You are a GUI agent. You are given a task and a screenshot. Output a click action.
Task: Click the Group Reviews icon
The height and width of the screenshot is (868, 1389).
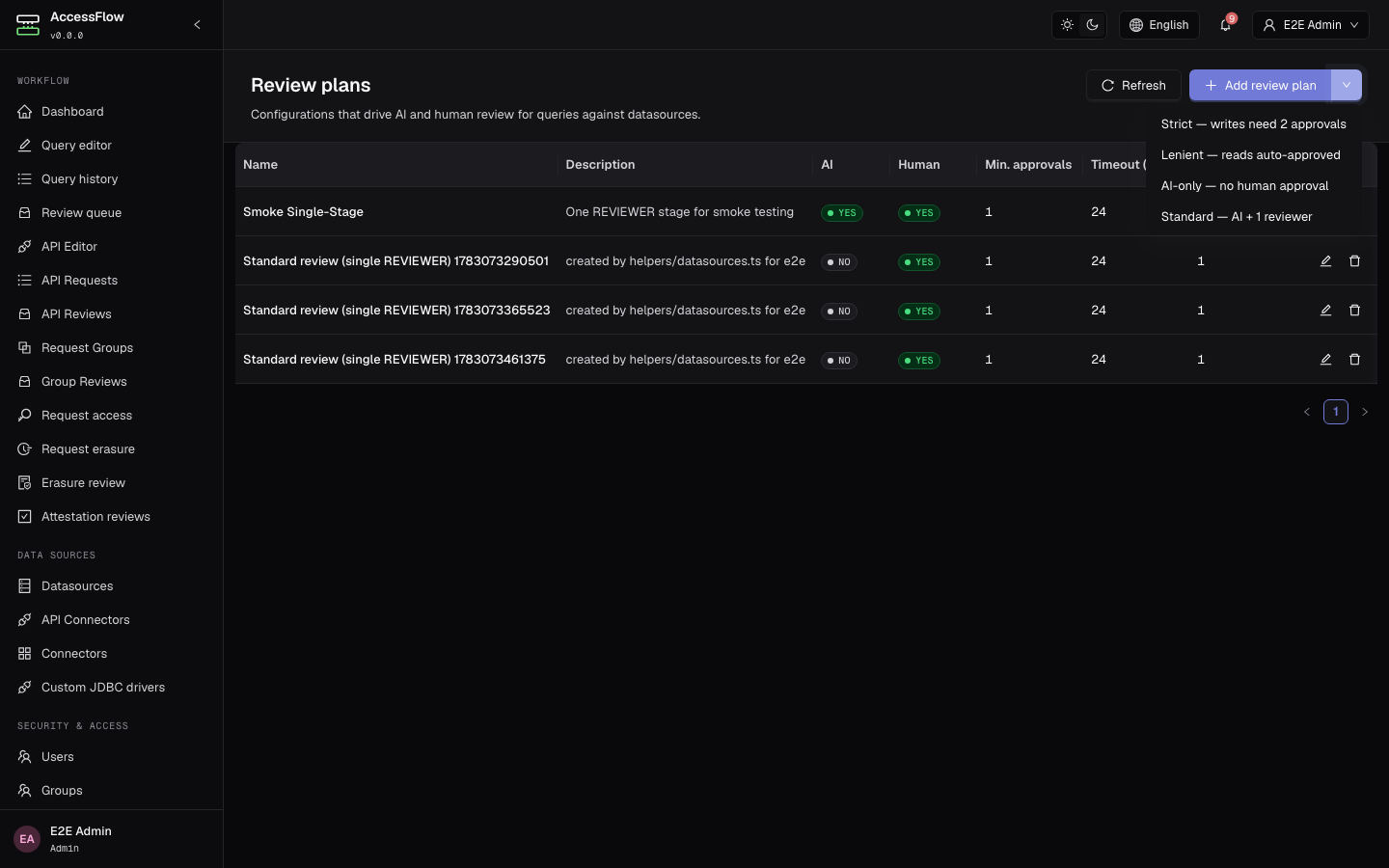[x=25, y=382]
